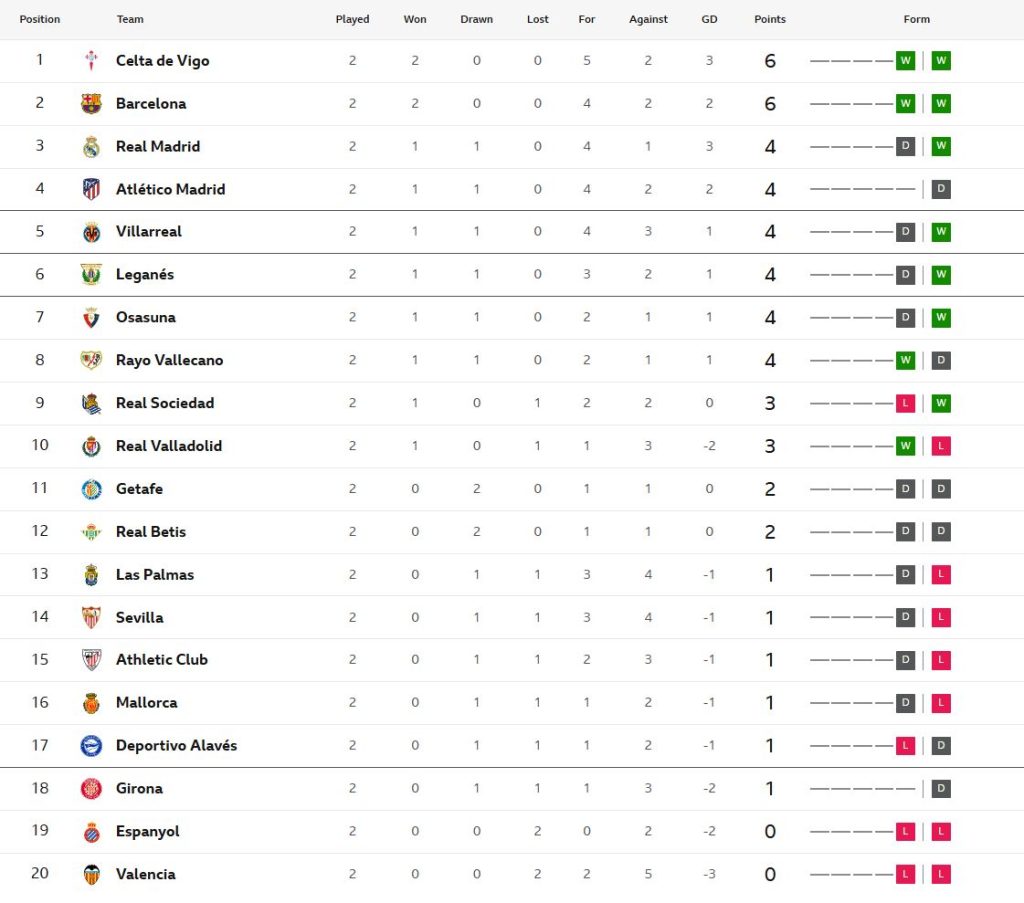Click the Espanyol club crest

coord(91,832)
